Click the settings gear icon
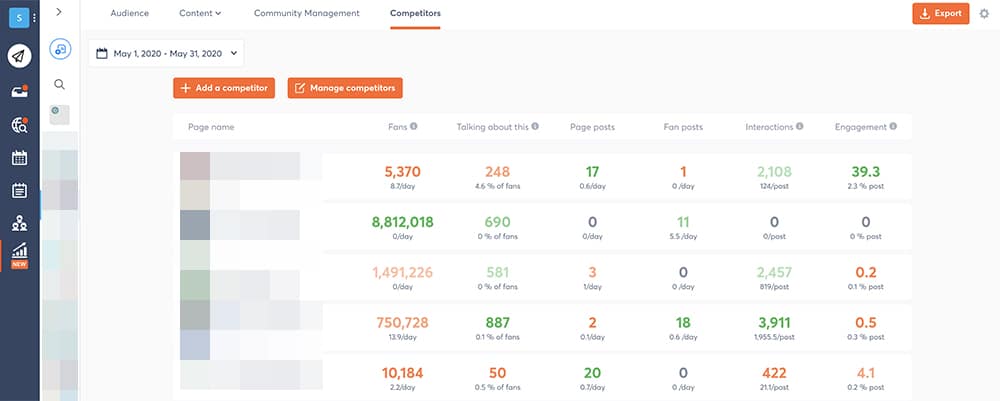The width and height of the screenshot is (1000, 401). point(983,14)
